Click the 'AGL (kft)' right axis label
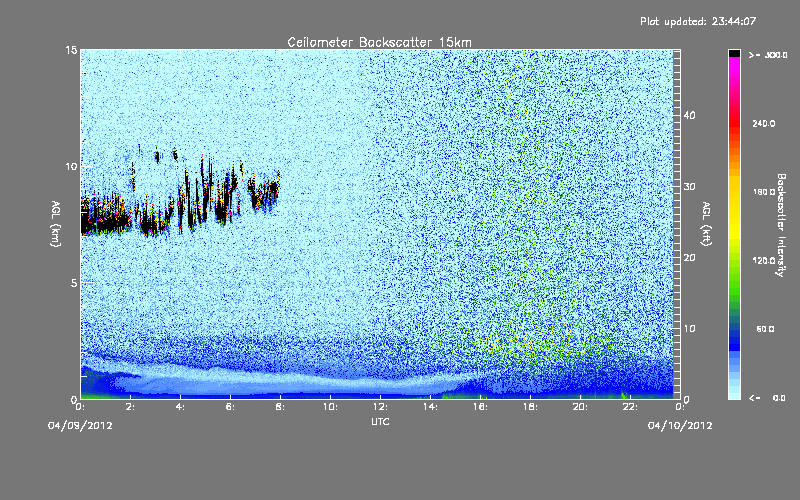800x500 pixels. click(706, 224)
